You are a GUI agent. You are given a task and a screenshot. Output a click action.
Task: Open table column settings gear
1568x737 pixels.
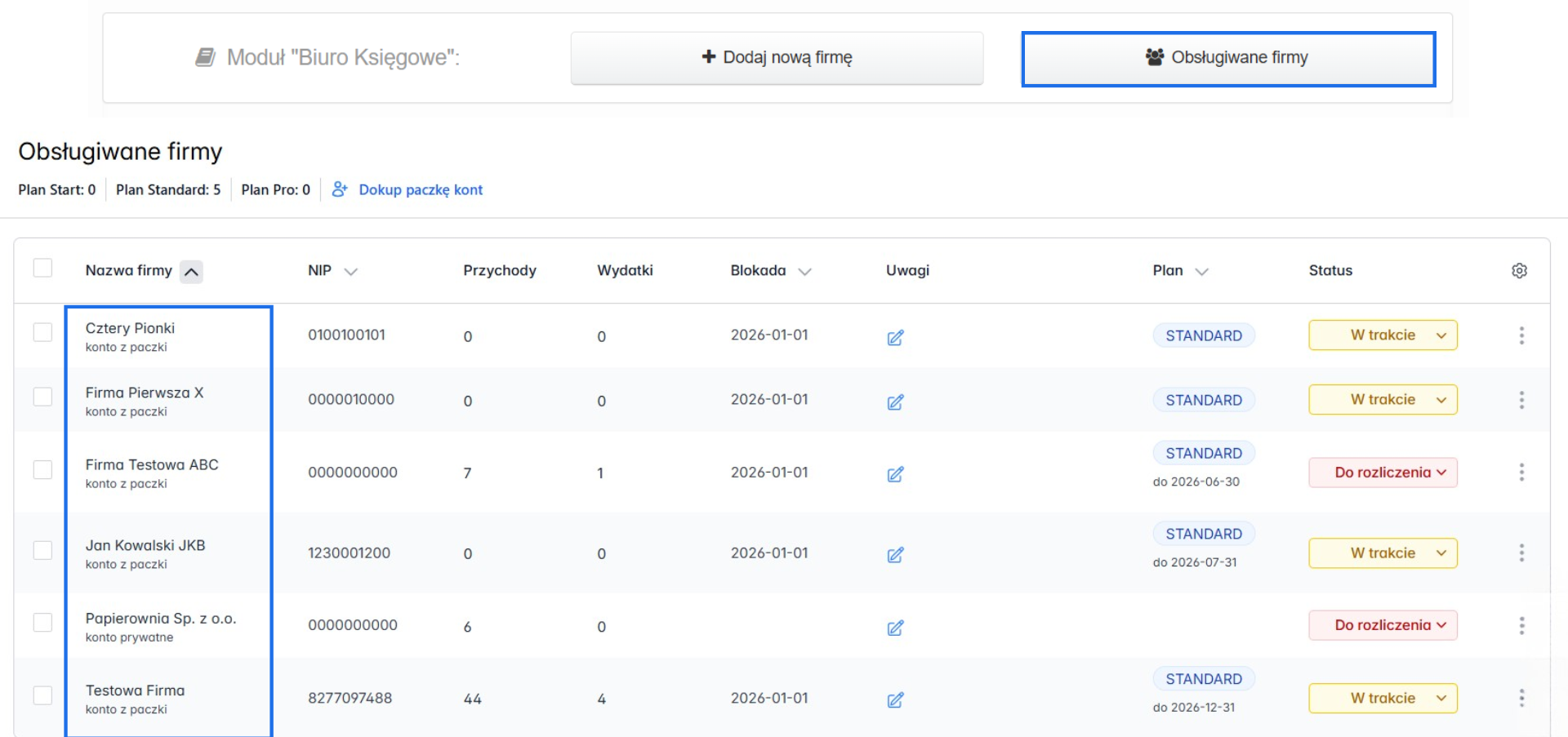pyautogui.click(x=1519, y=271)
